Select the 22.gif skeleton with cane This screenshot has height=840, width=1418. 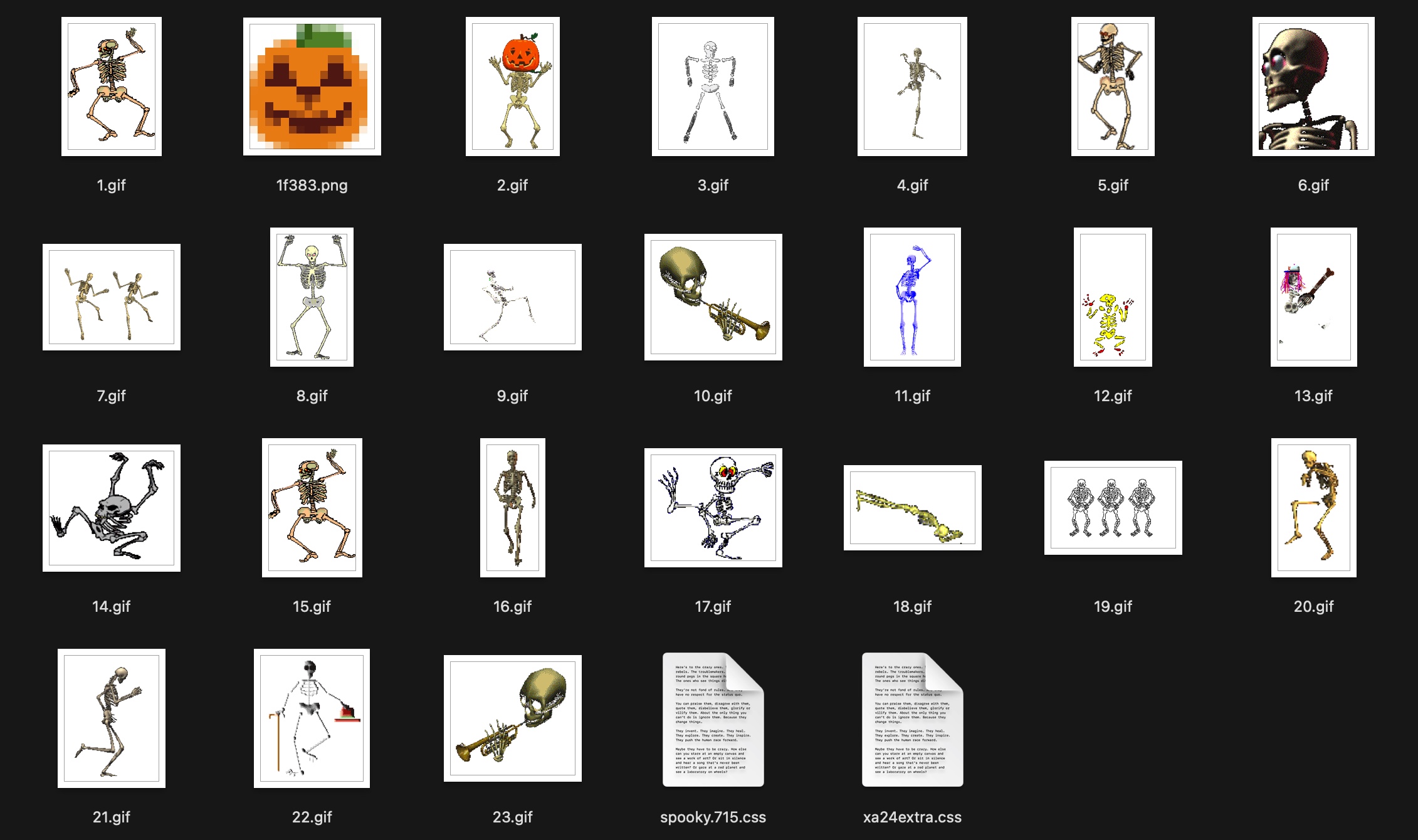312,718
